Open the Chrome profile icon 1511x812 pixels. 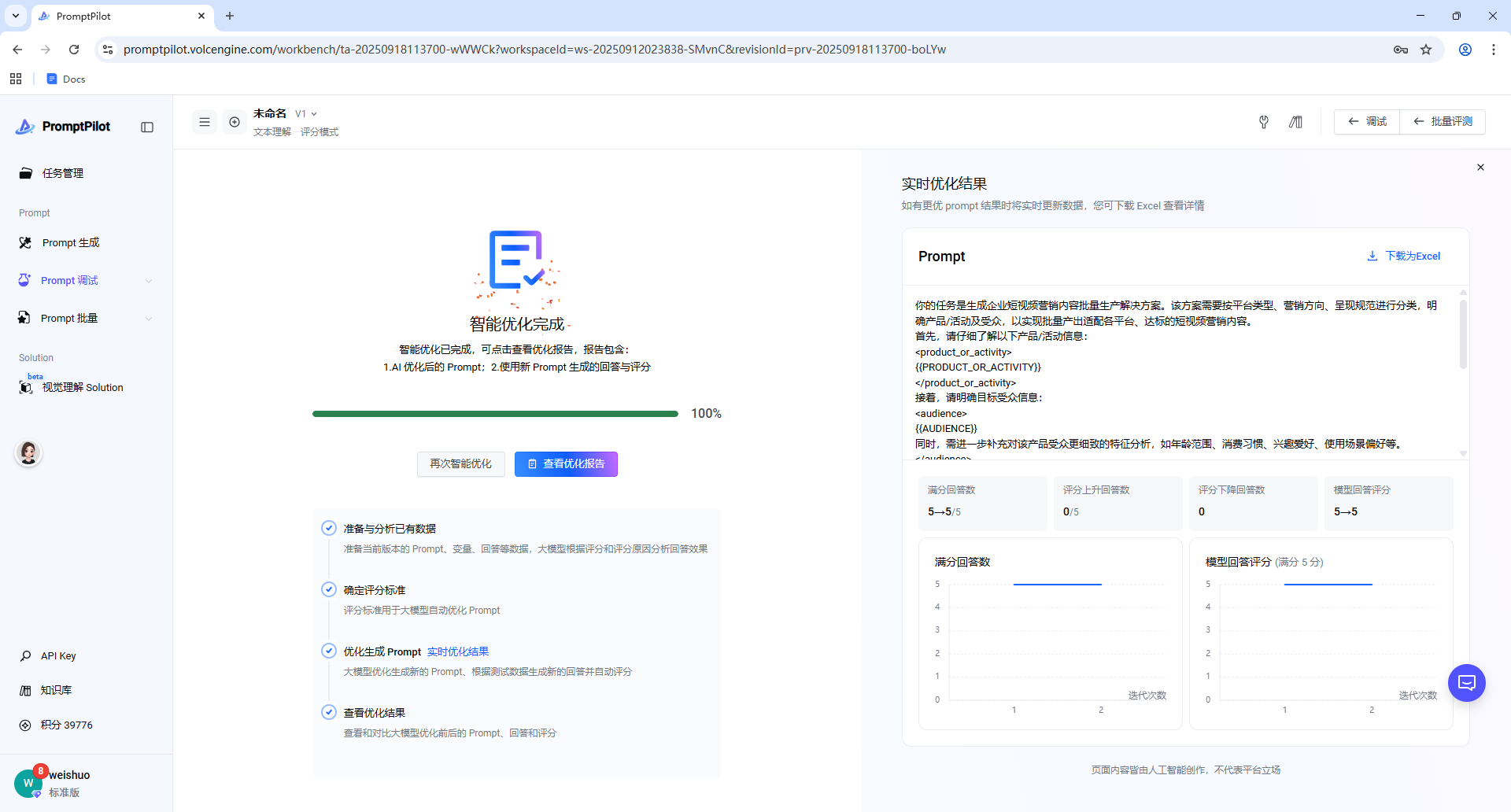point(1465,50)
